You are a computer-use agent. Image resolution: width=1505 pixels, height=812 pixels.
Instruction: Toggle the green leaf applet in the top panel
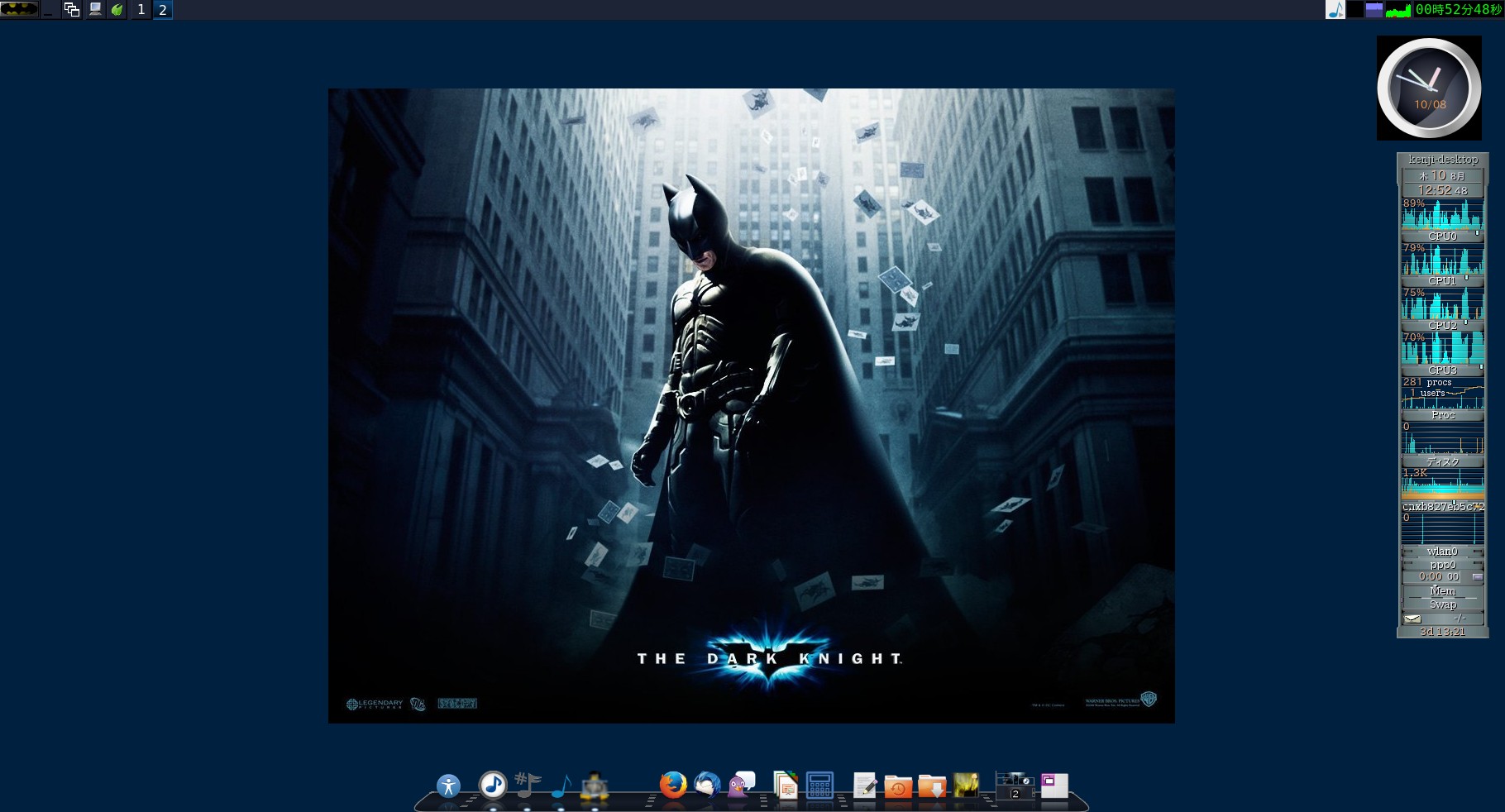click(x=116, y=11)
